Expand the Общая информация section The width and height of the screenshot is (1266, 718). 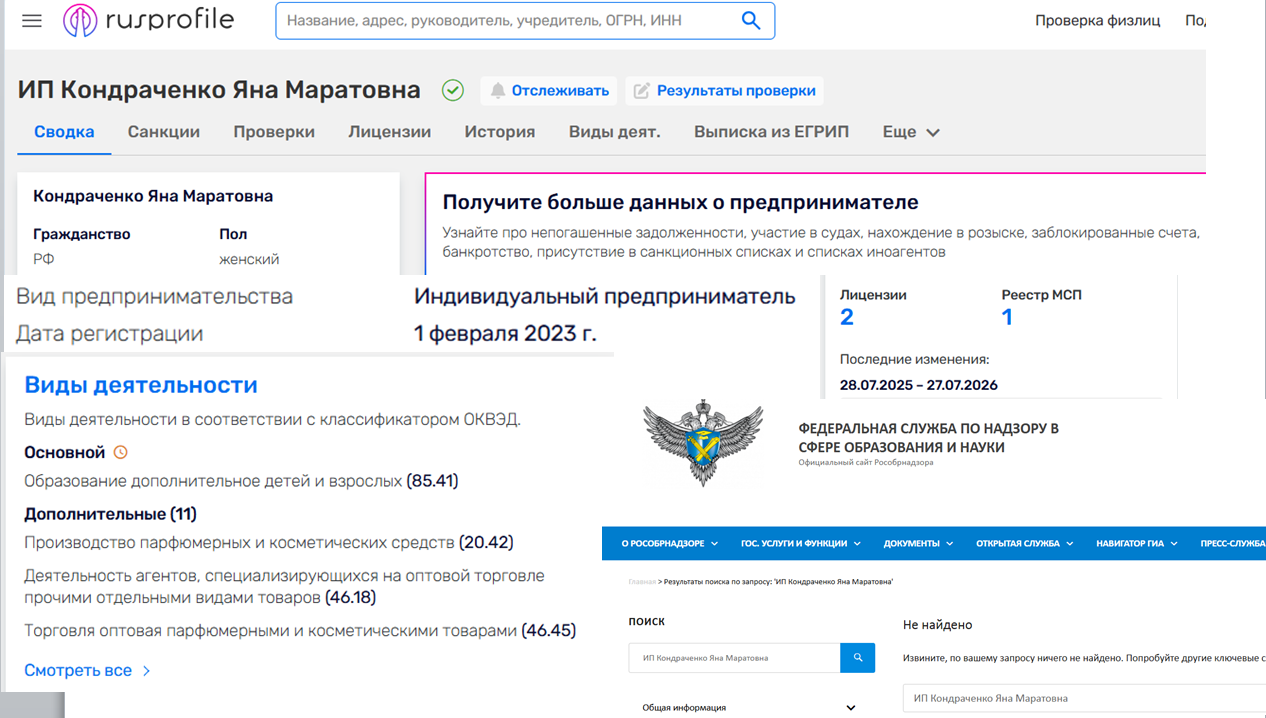tap(749, 708)
